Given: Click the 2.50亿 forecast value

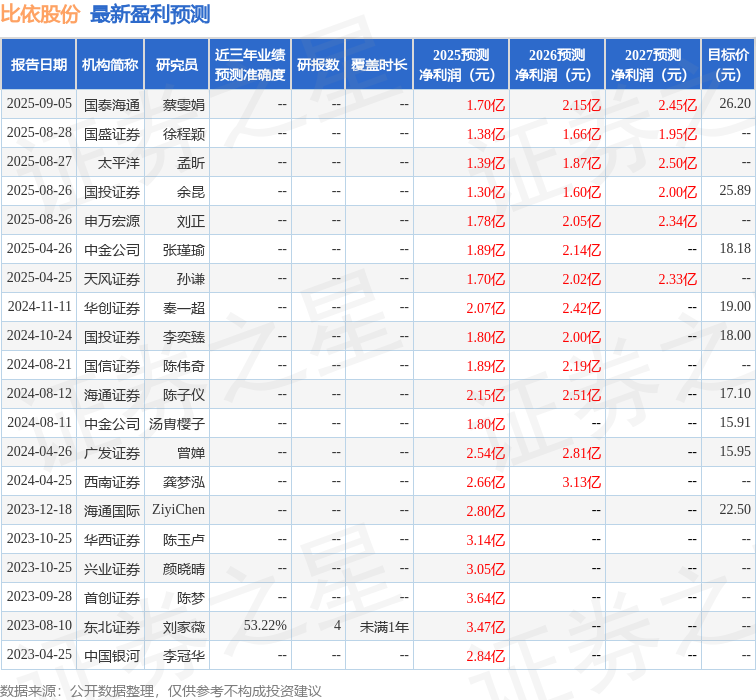Looking at the screenshot, I should coord(677,163).
